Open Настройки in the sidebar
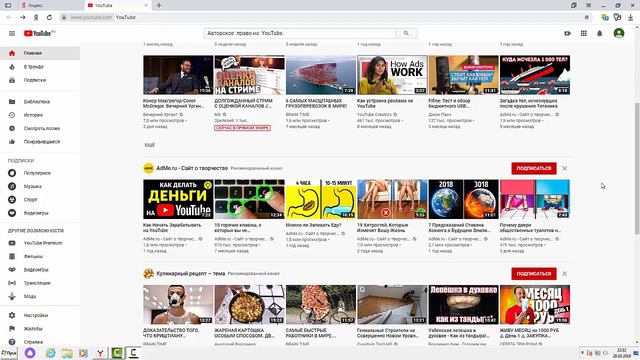 pyautogui.click(x=40, y=316)
